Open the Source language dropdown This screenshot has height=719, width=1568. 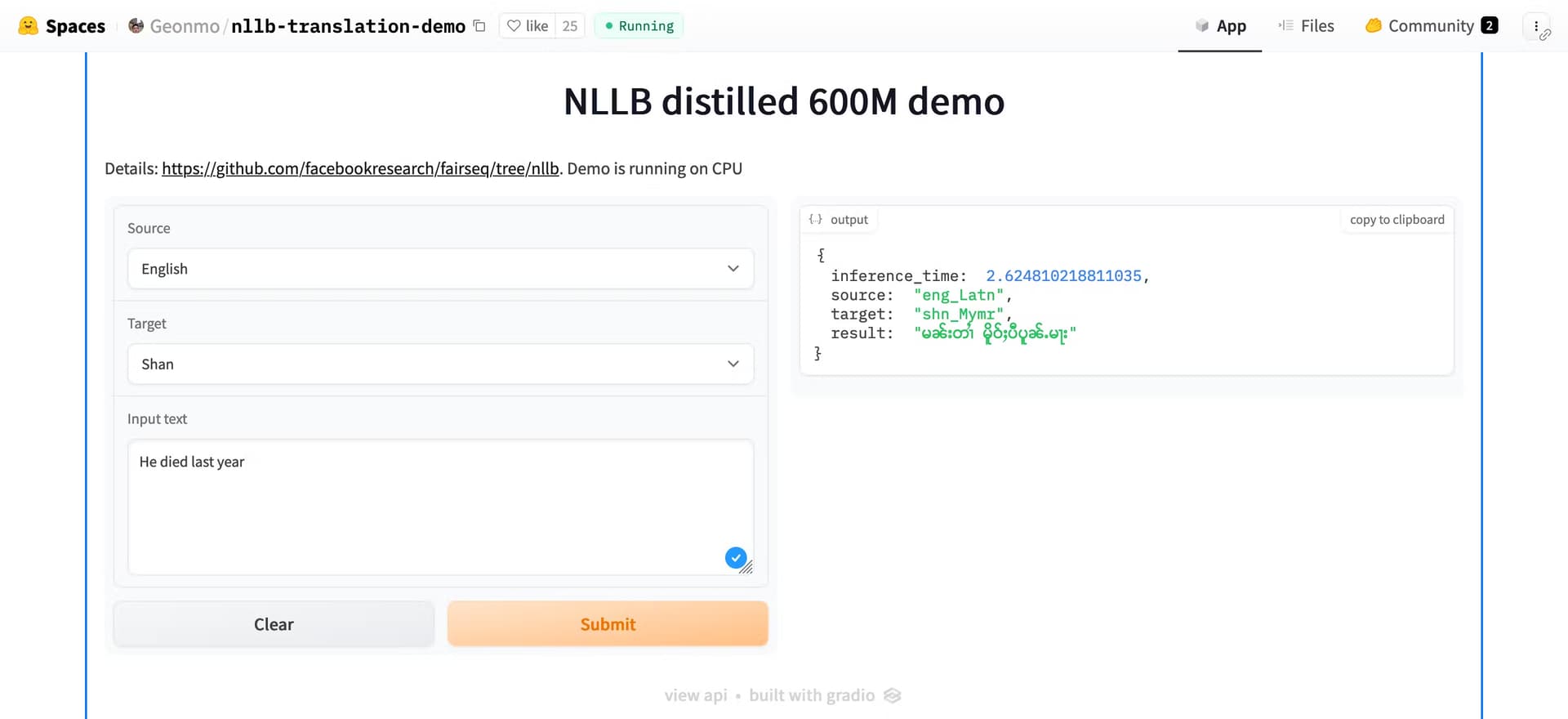coord(440,269)
